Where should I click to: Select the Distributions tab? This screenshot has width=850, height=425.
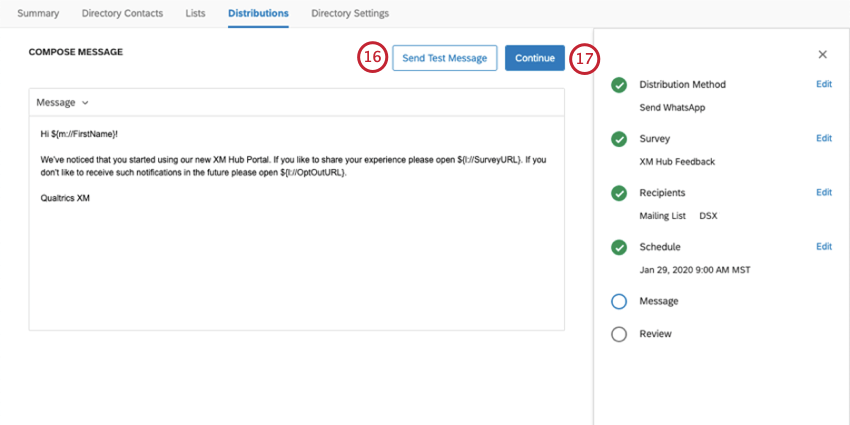click(x=258, y=14)
